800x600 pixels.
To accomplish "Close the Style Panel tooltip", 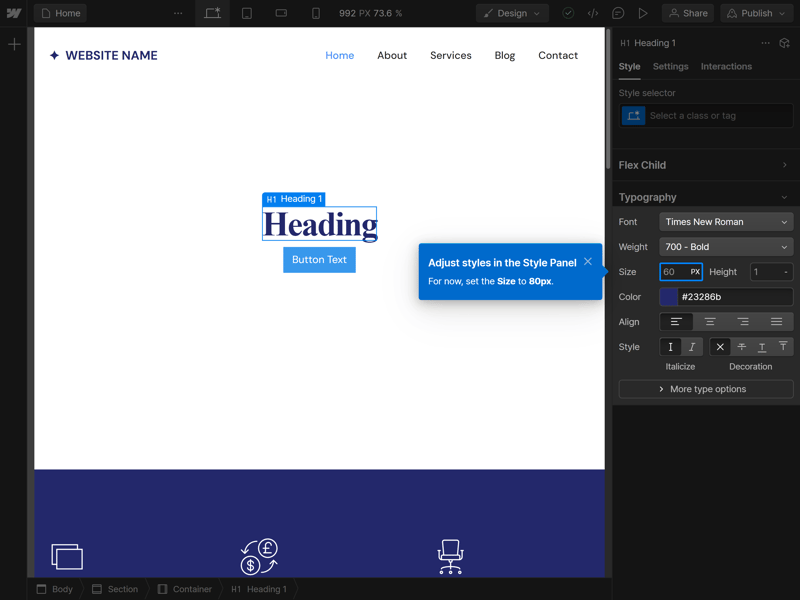I will (x=588, y=262).
